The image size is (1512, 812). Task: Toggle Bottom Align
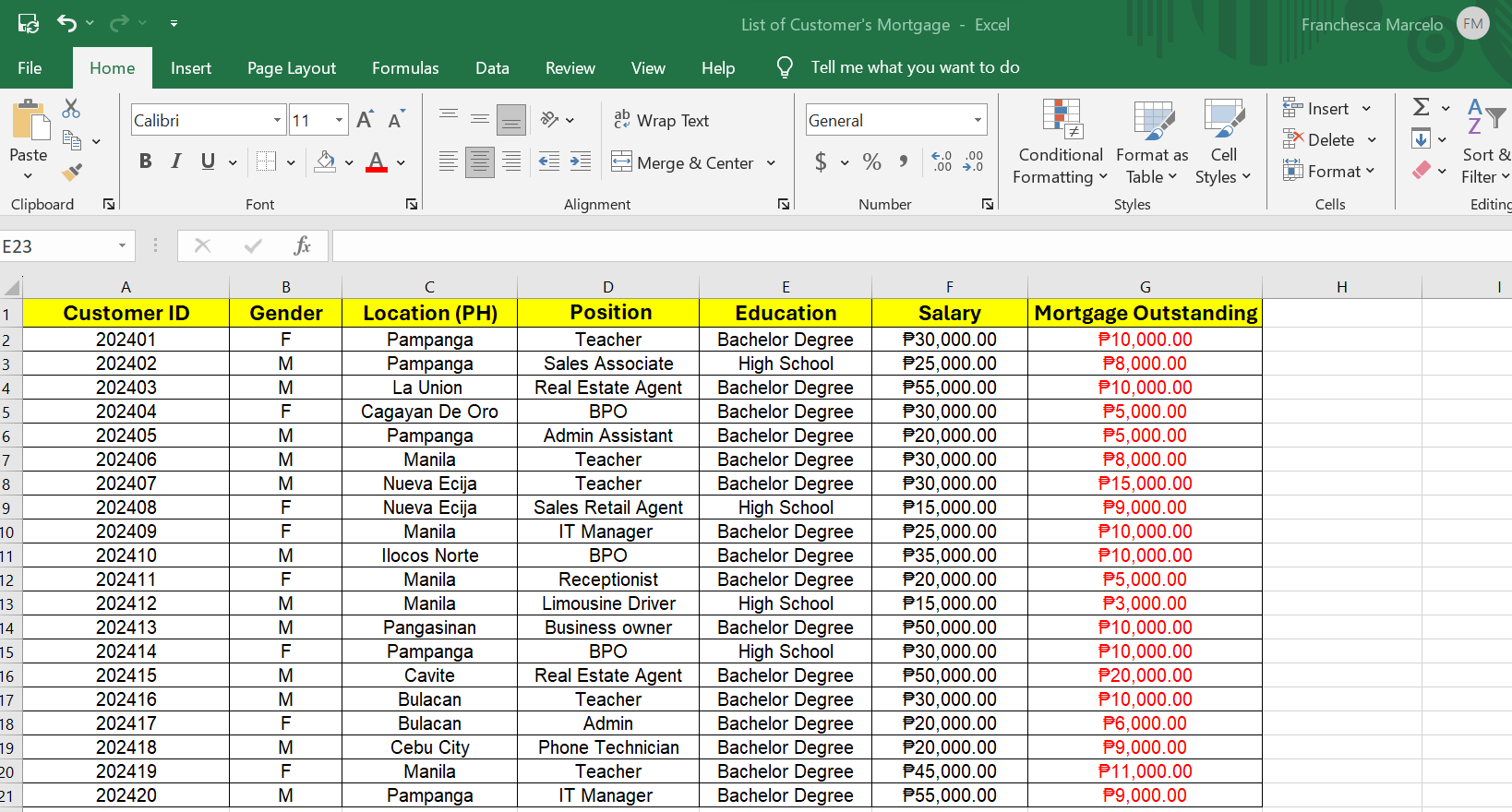(511, 120)
